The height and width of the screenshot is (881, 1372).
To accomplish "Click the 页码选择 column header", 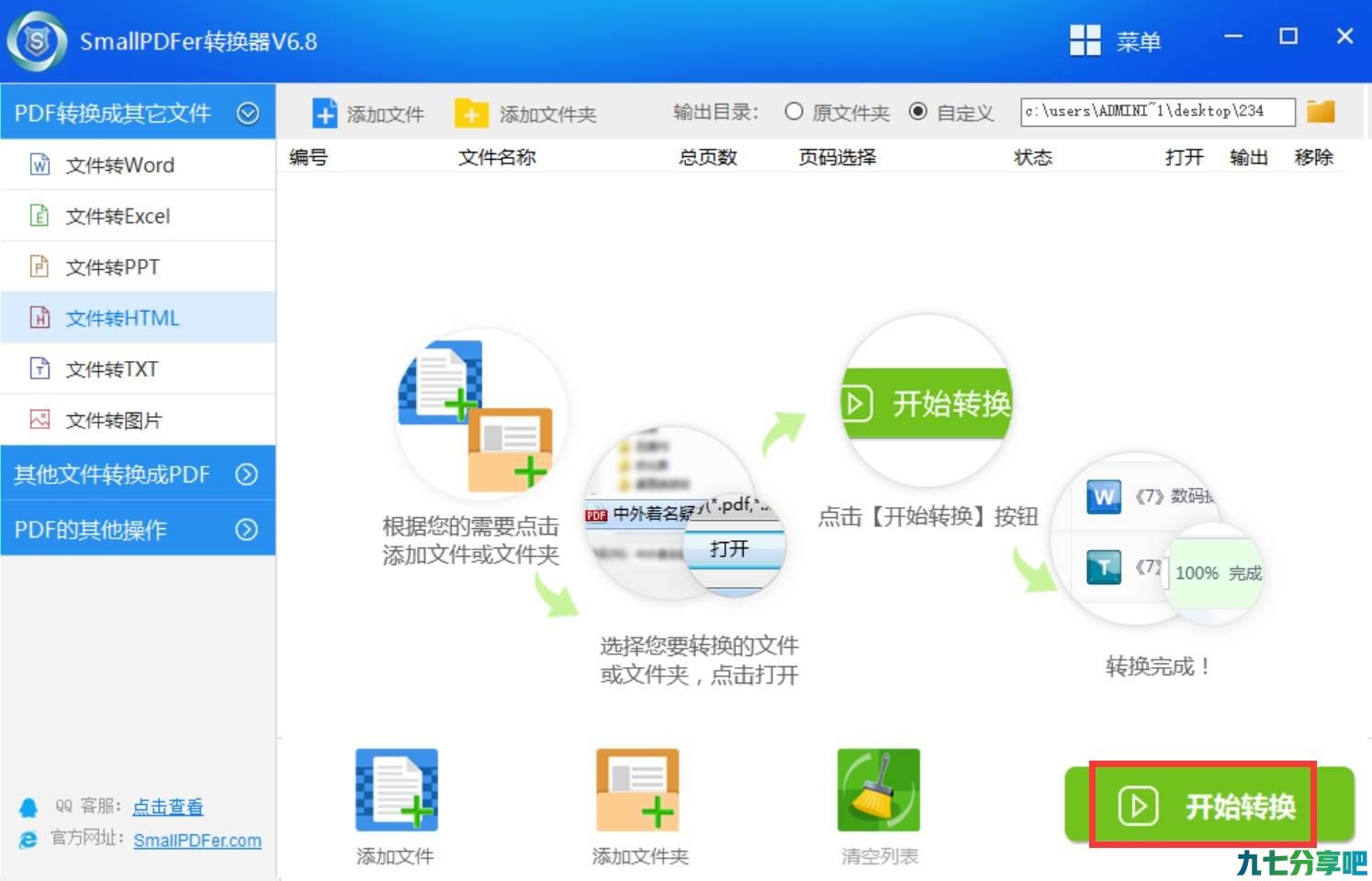I will coord(838,157).
